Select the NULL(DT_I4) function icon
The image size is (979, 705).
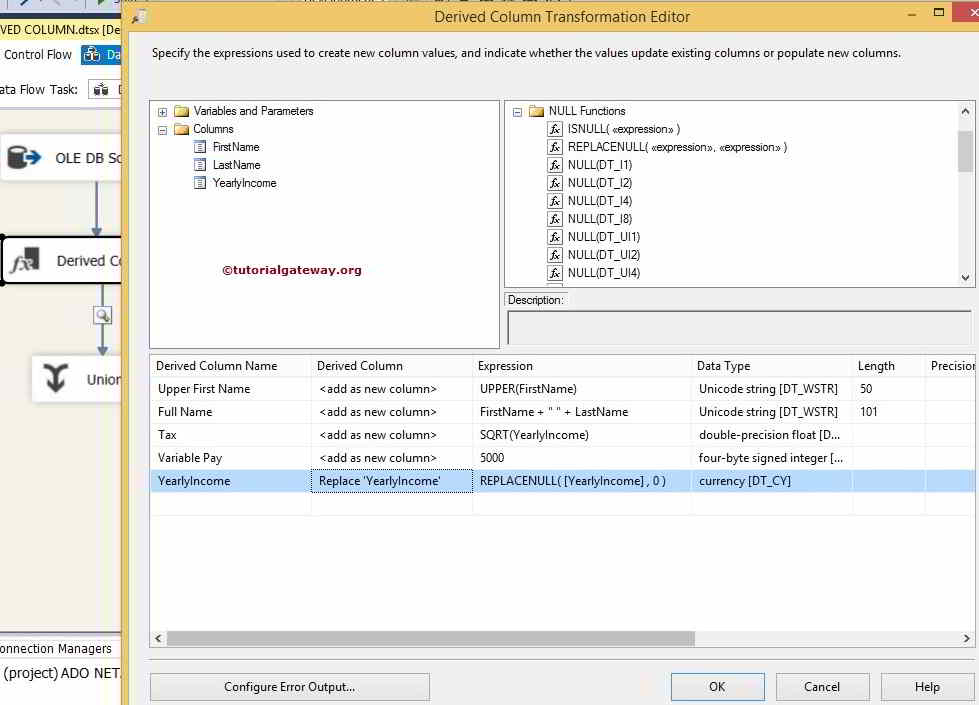[x=554, y=201]
